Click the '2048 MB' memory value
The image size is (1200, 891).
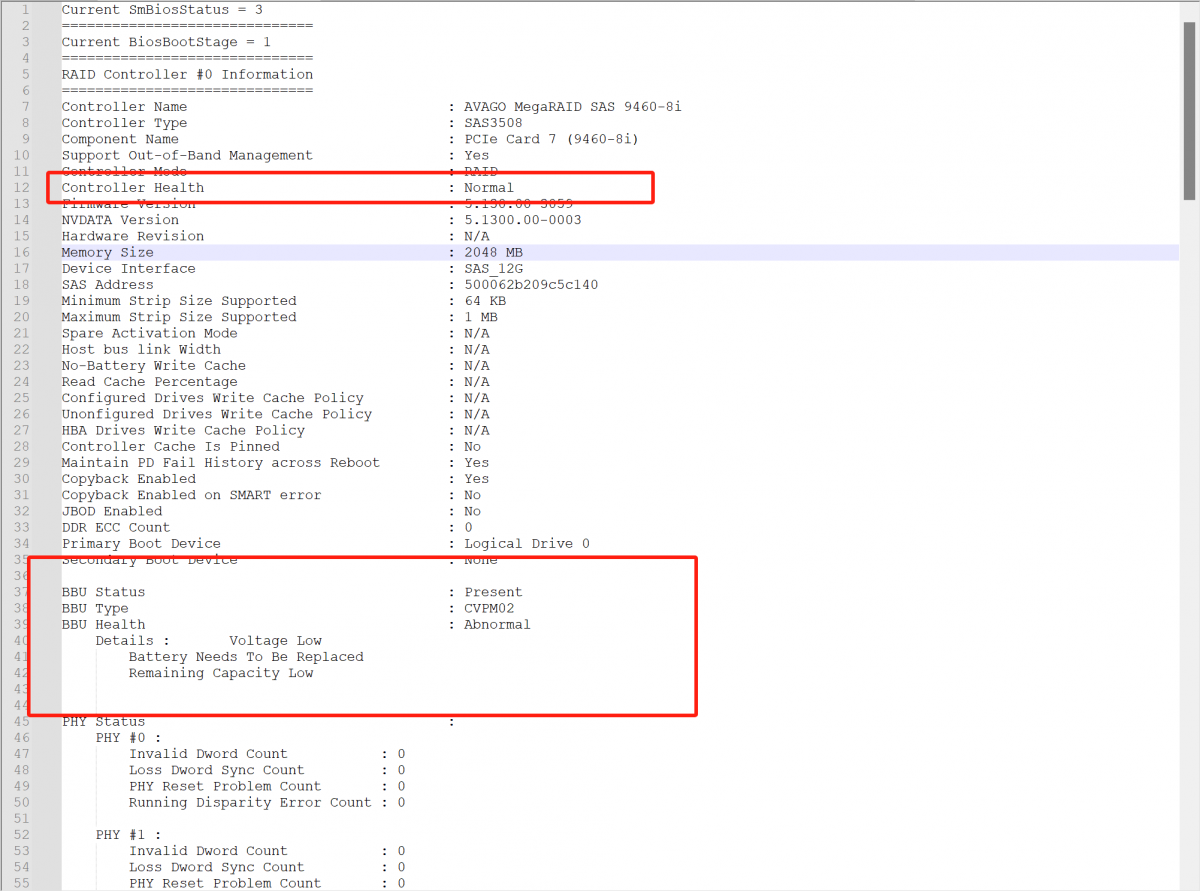pyautogui.click(x=493, y=253)
